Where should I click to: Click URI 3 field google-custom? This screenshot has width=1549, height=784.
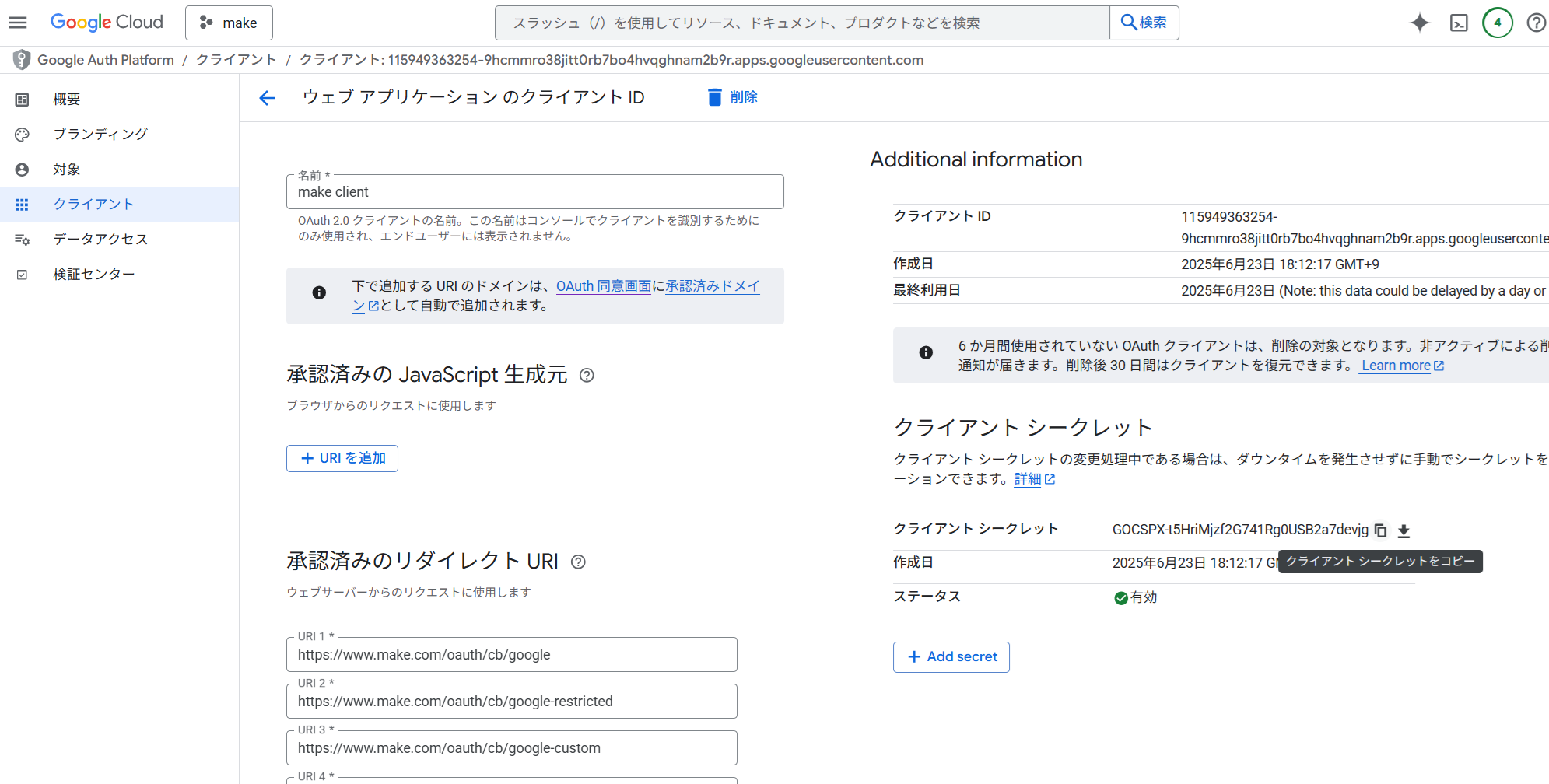512,747
